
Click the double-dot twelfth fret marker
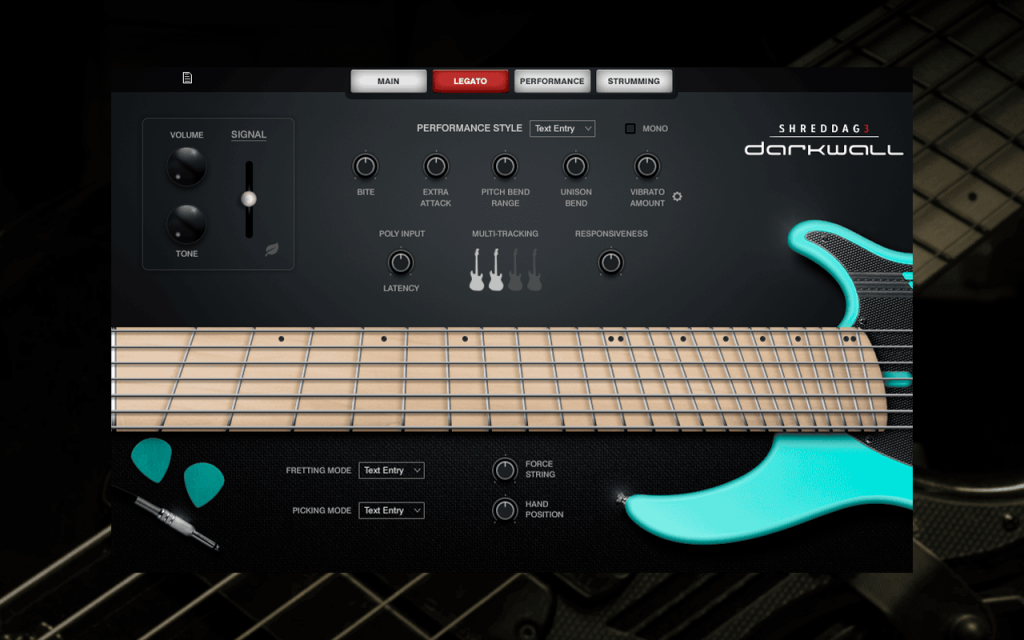pos(616,339)
